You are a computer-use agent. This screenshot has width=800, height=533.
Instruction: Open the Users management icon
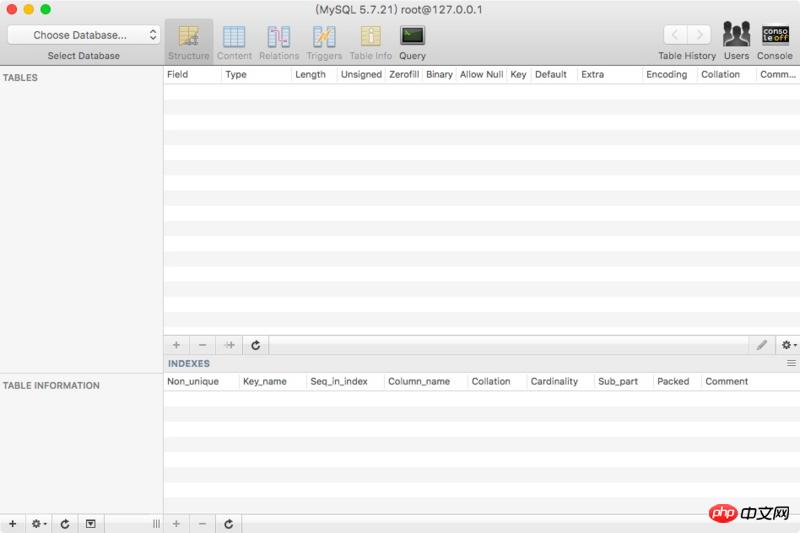point(736,41)
